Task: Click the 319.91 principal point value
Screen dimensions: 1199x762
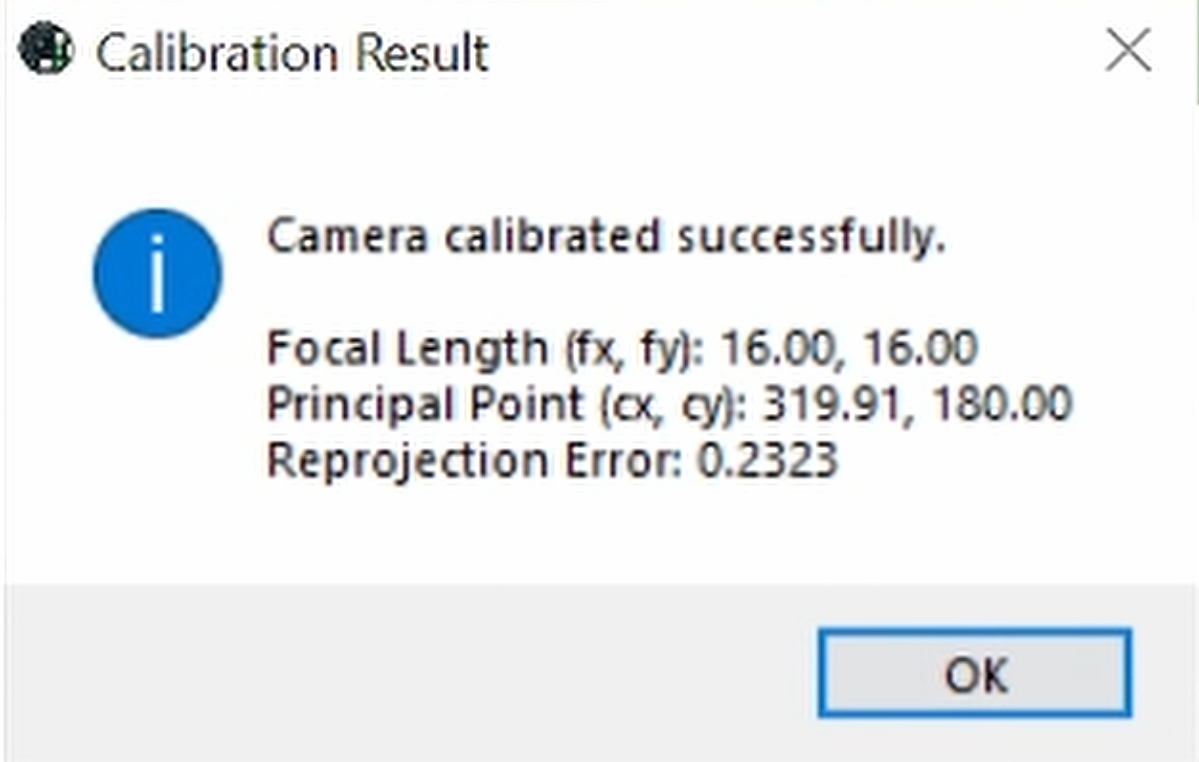Action: [x=833, y=404]
